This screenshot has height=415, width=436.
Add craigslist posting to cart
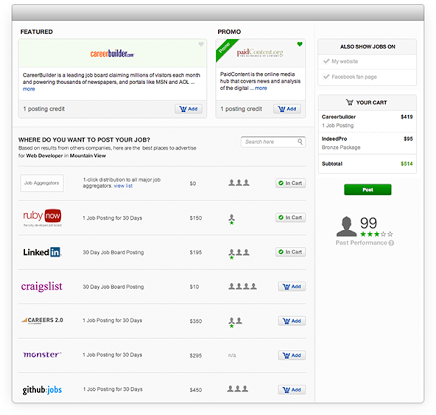292,286
